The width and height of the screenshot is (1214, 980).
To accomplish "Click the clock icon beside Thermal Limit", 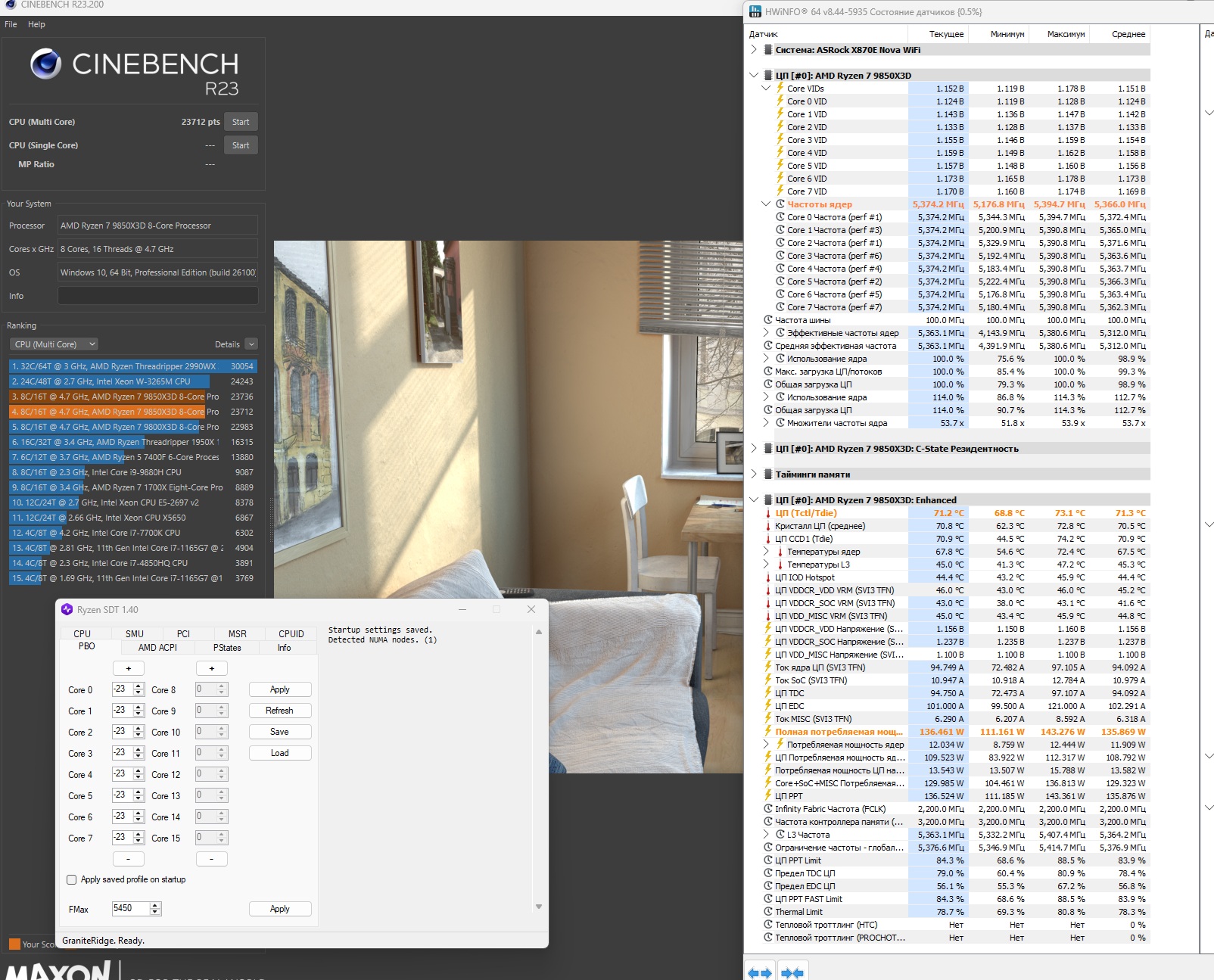I will point(768,912).
